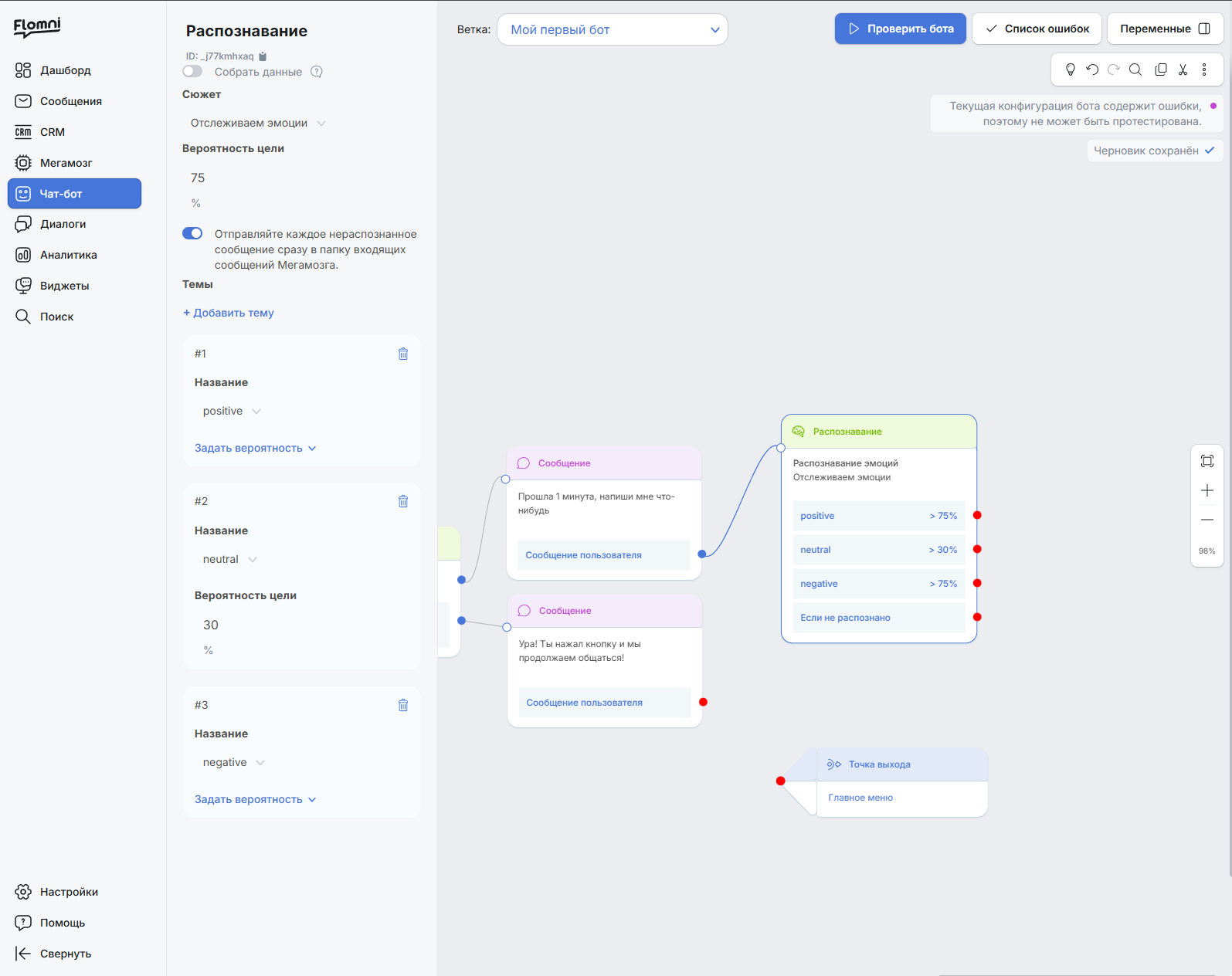
Task: Delete topic #2 with trash icon
Action: point(403,501)
